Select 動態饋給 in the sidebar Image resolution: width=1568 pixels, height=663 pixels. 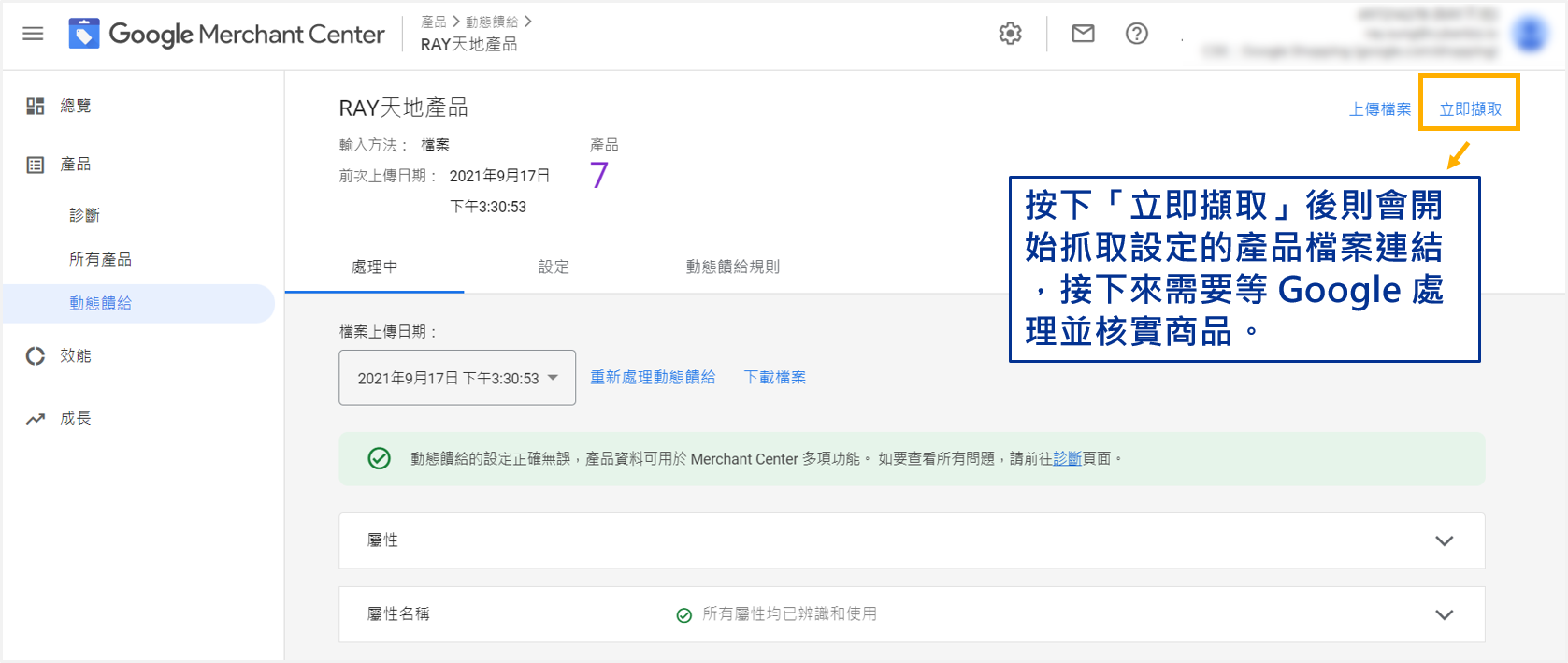point(137,303)
